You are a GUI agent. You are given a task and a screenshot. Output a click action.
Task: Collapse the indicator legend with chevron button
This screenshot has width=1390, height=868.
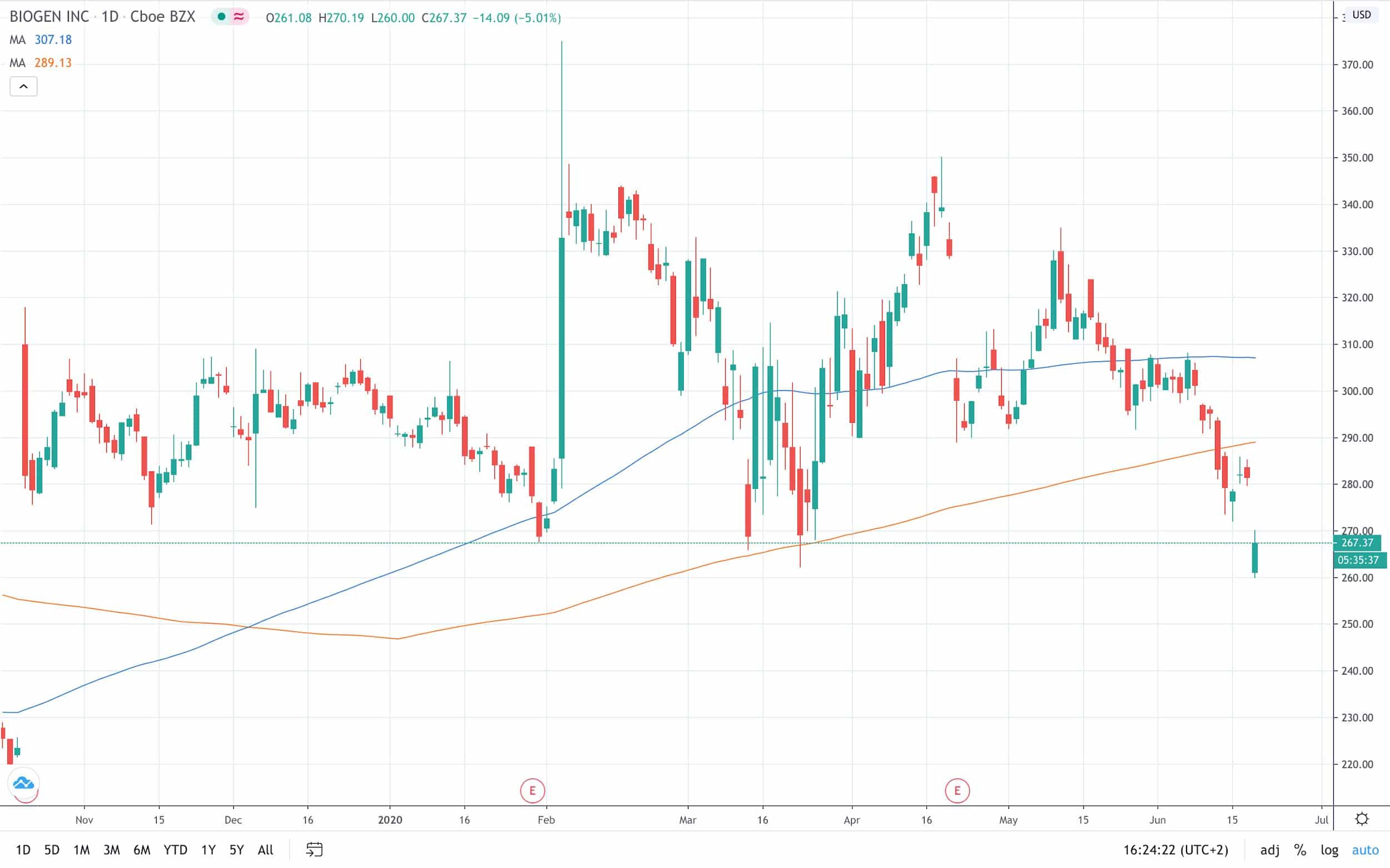pyautogui.click(x=23, y=87)
